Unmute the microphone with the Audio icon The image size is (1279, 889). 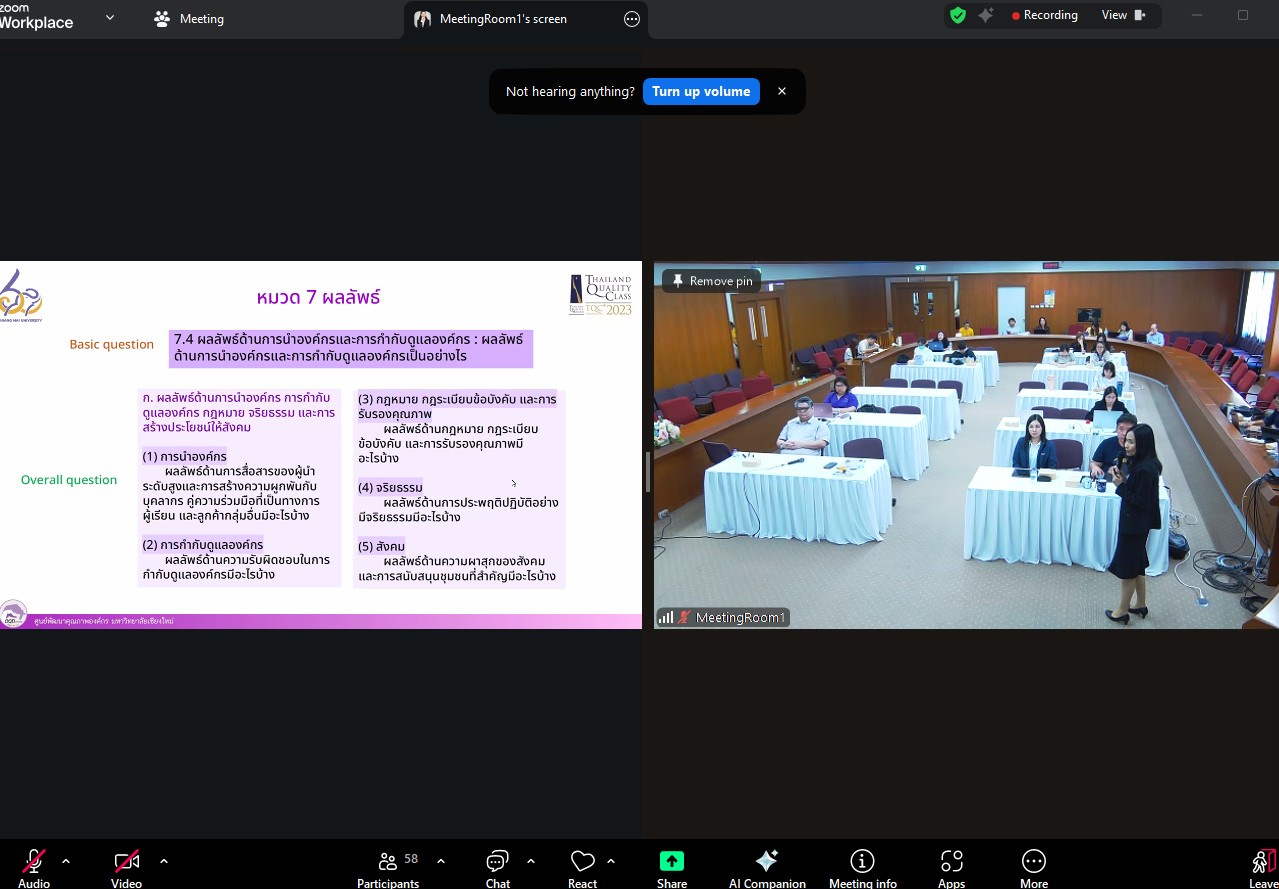(33, 862)
